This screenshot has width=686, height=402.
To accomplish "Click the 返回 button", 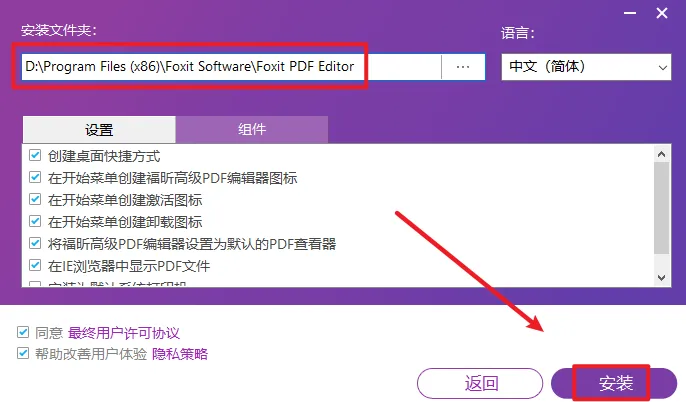I will [x=480, y=383].
